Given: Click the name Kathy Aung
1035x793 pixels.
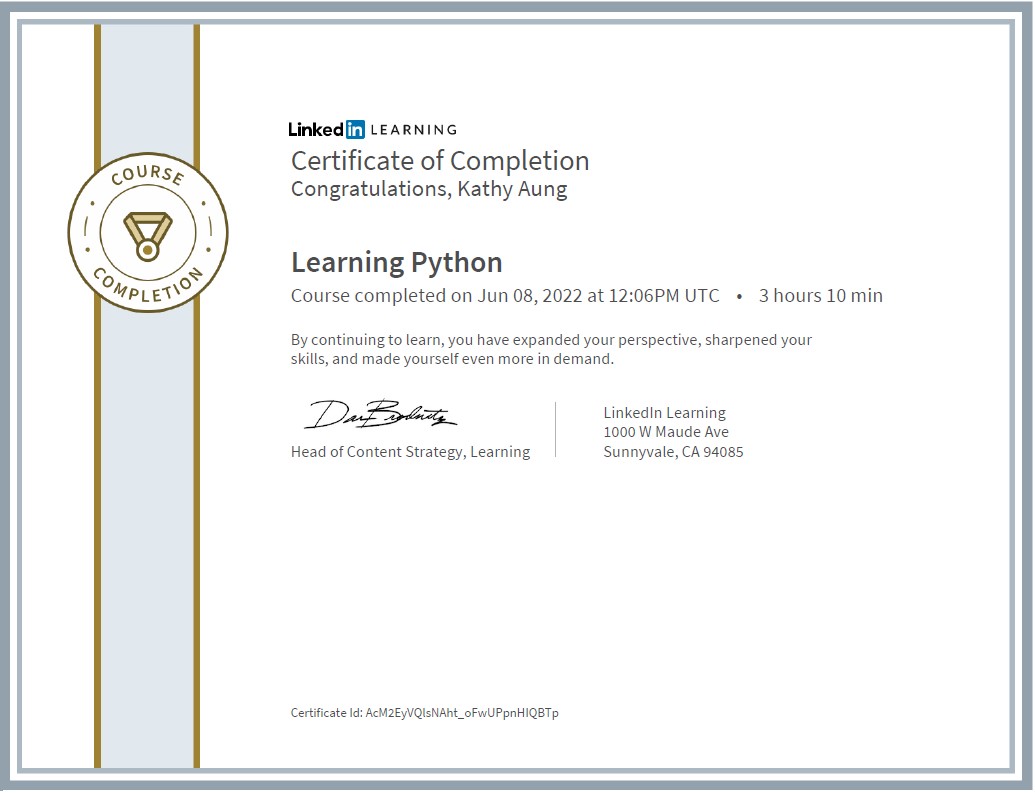Looking at the screenshot, I should tap(512, 190).
